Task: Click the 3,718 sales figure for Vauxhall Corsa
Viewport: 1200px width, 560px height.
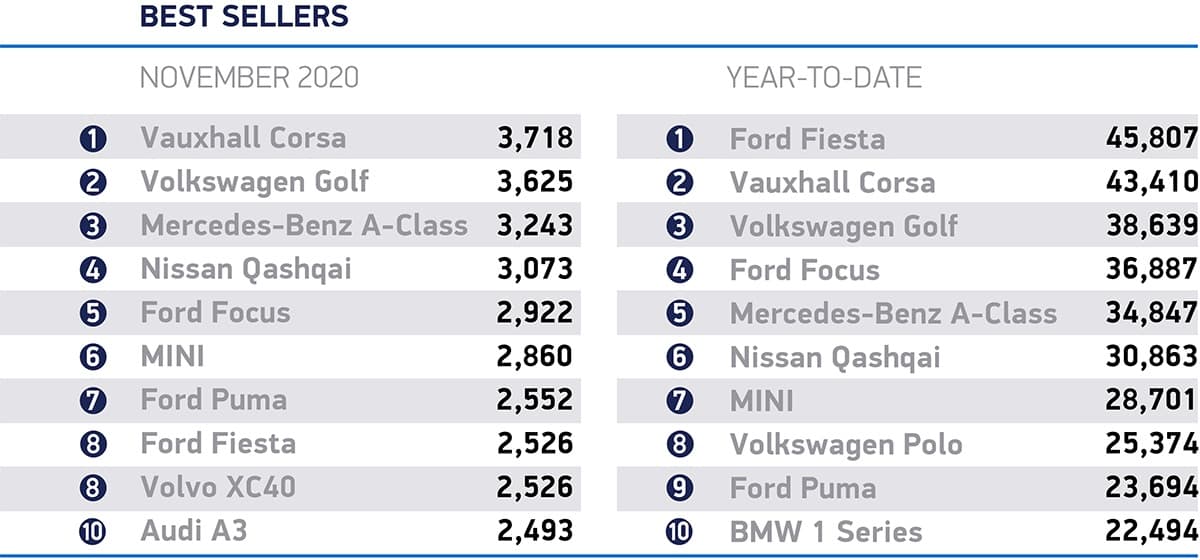Action: pyautogui.click(x=535, y=138)
